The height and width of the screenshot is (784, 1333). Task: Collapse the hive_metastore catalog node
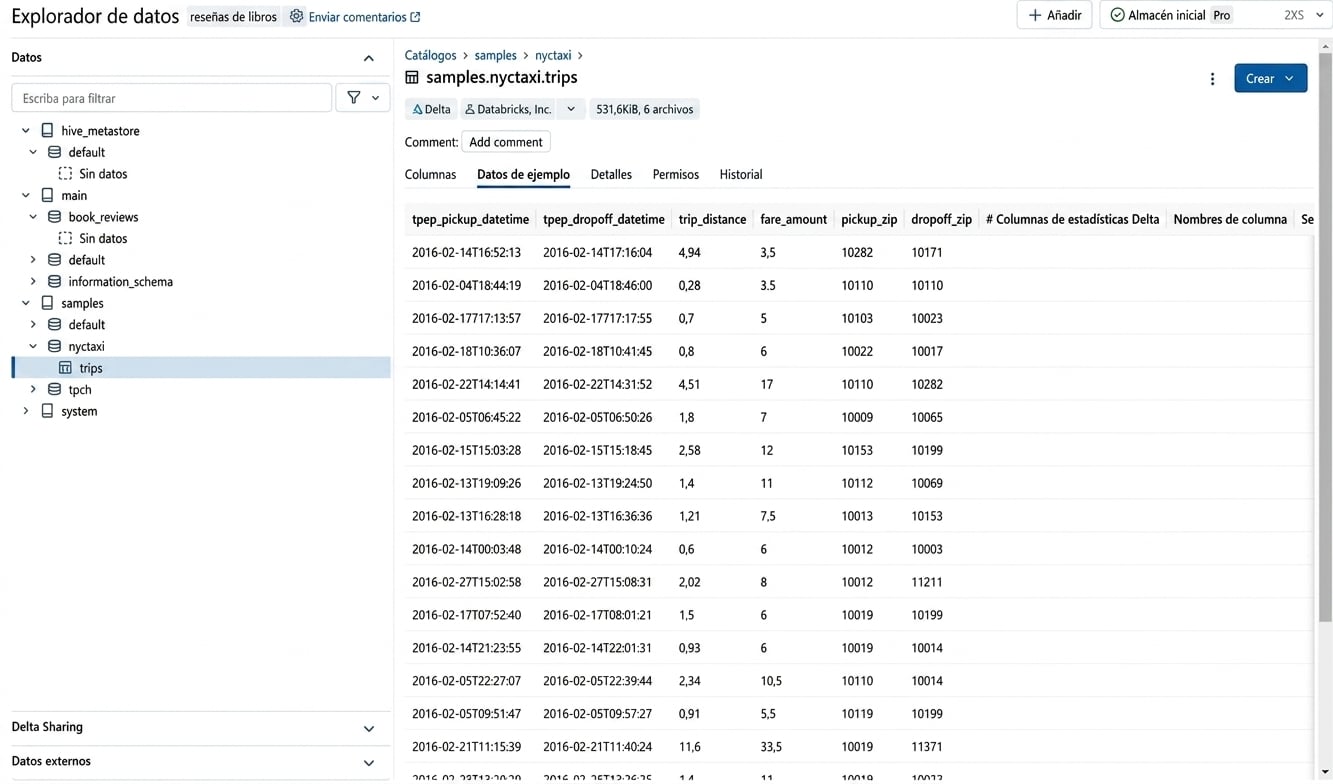(26, 131)
